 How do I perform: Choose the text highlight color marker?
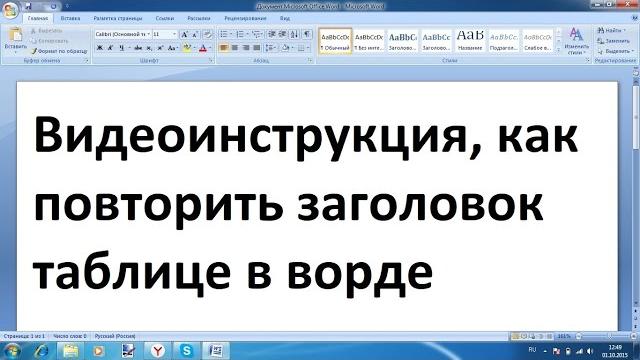[x=187, y=48]
